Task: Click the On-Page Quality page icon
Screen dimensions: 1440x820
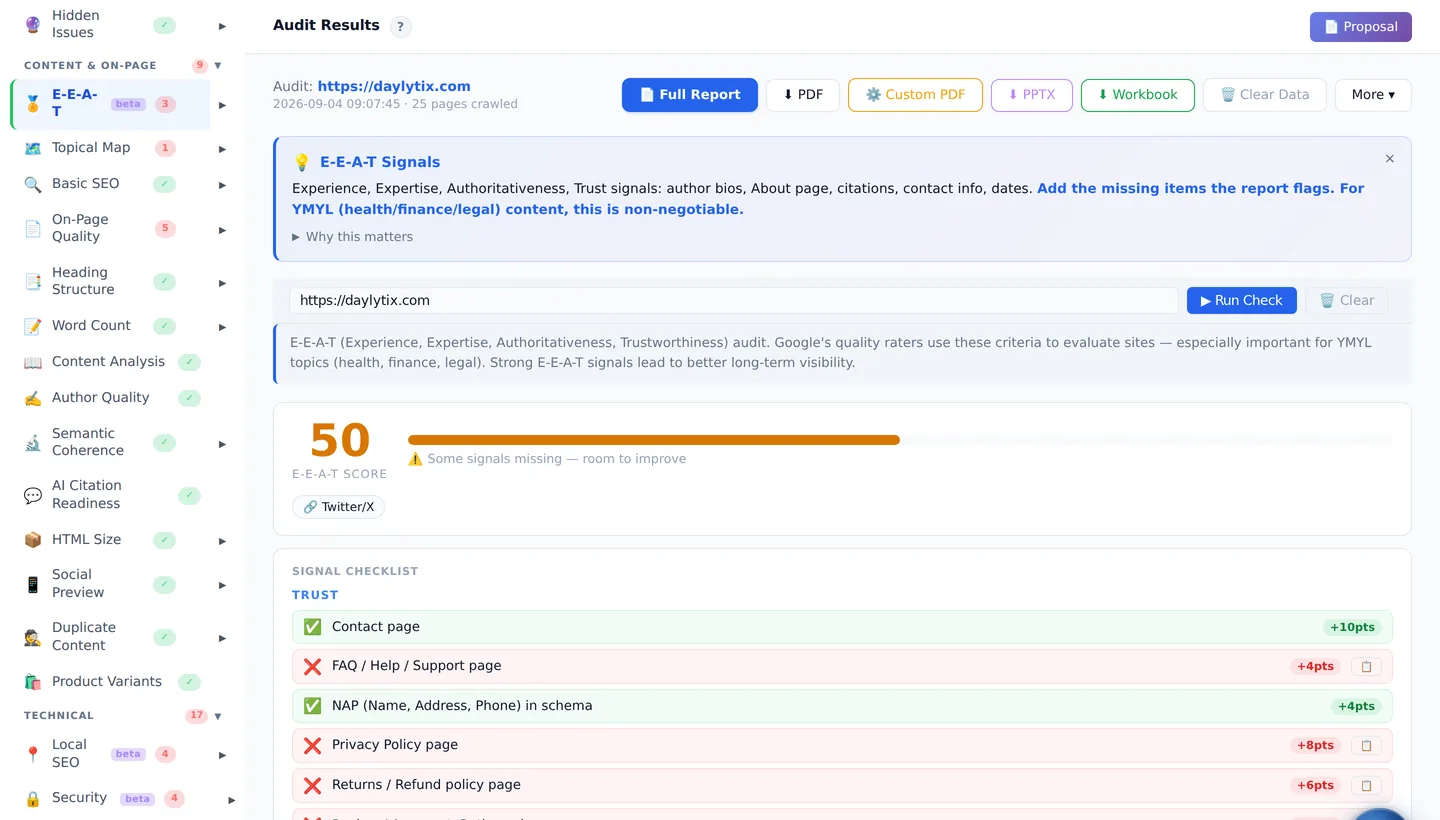Action: coord(33,228)
